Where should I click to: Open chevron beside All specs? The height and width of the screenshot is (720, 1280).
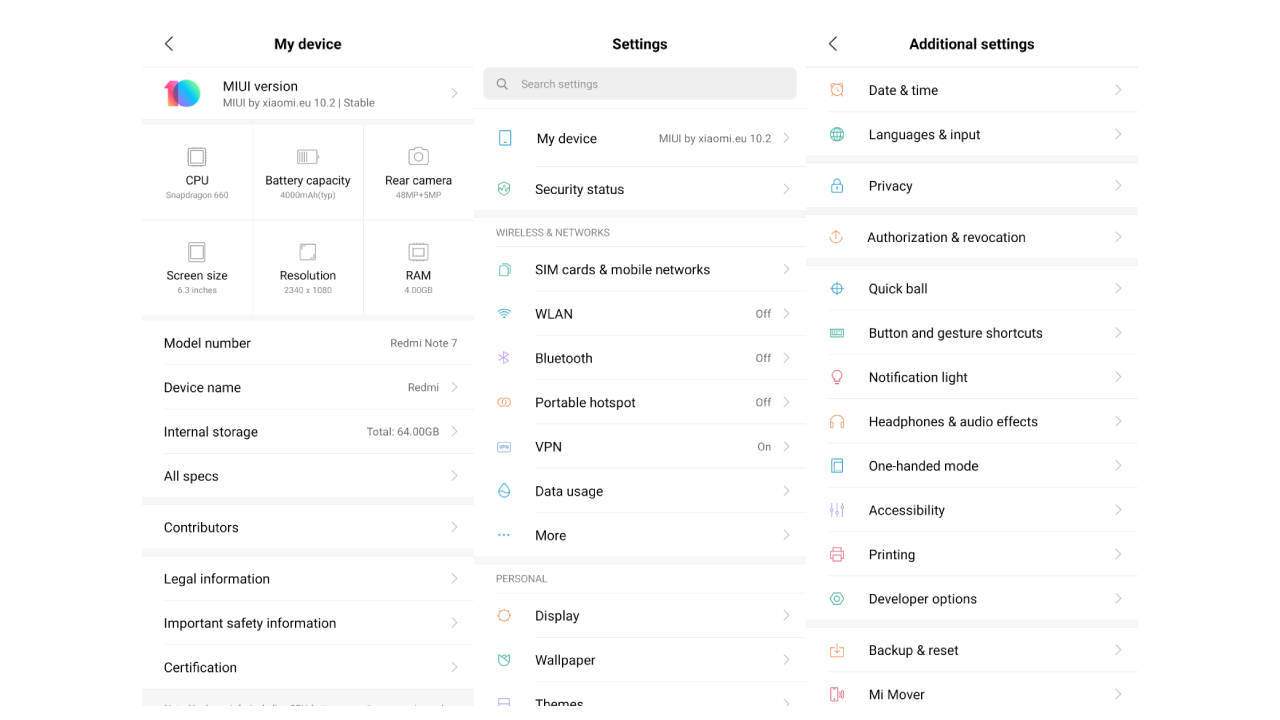tap(454, 476)
